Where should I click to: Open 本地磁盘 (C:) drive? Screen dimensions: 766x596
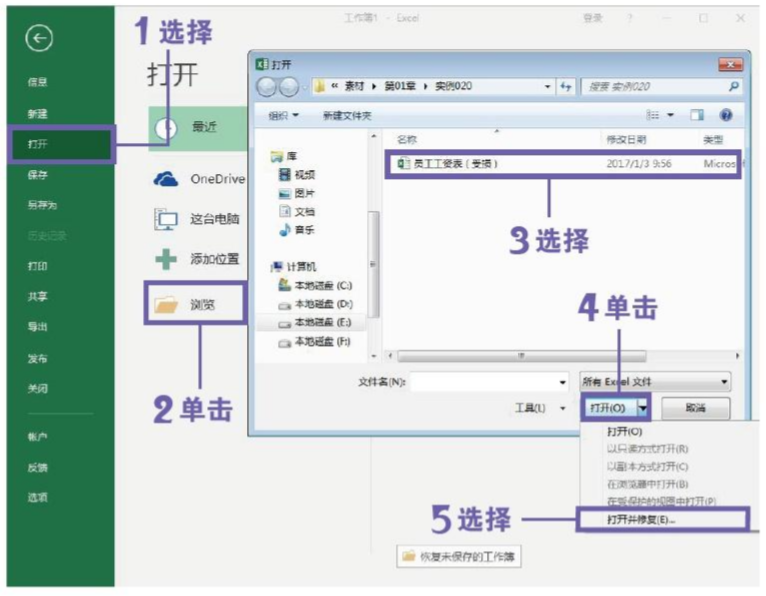(x=315, y=285)
